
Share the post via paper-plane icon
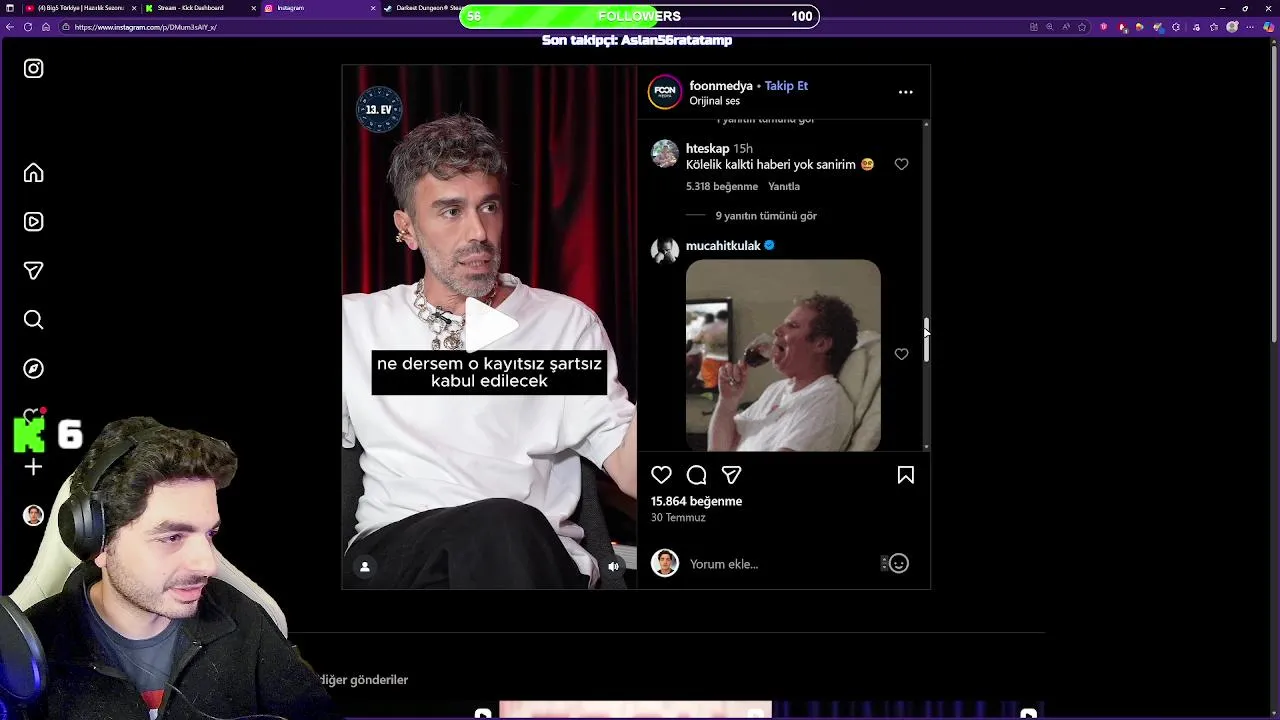(732, 475)
